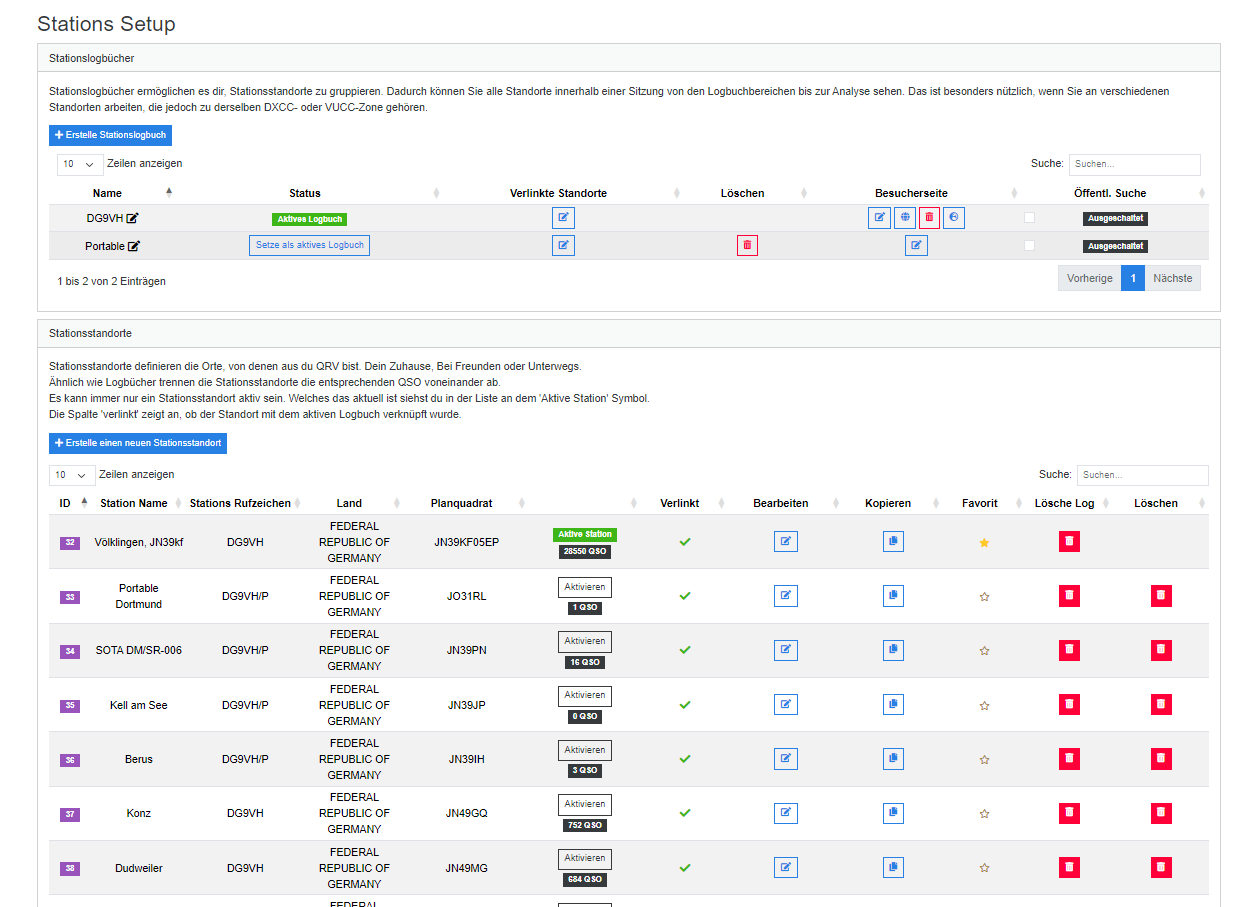
Task: Delete the Portable station logbook
Action: click(747, 245)
